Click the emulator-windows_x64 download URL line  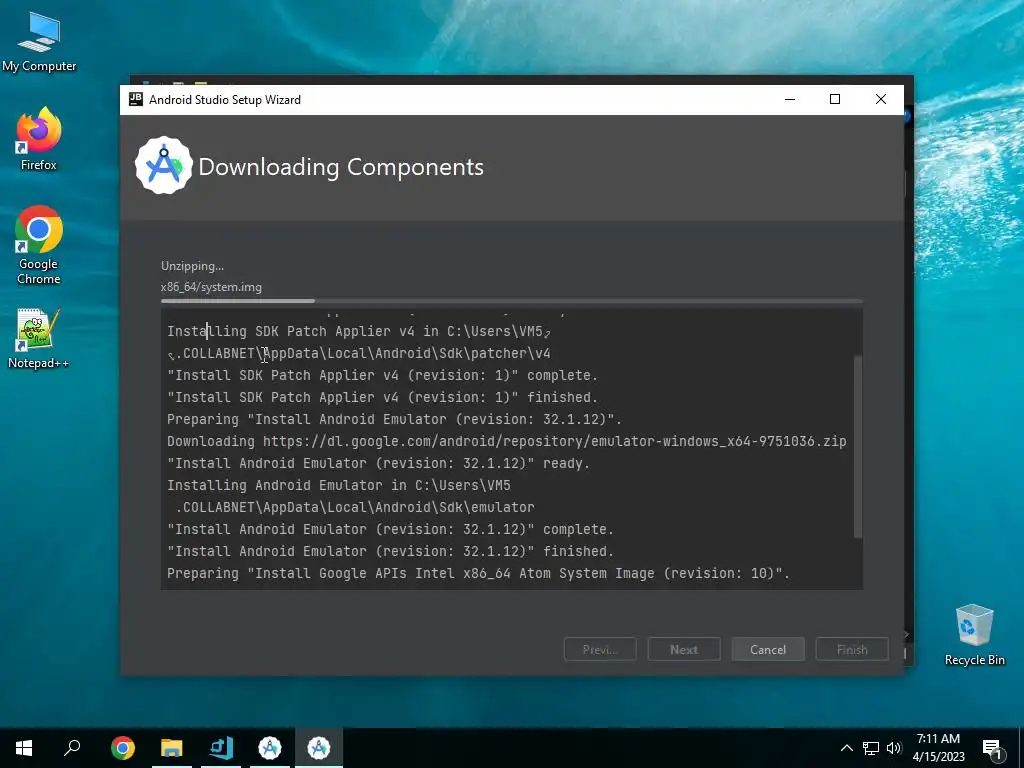point(506,441)
